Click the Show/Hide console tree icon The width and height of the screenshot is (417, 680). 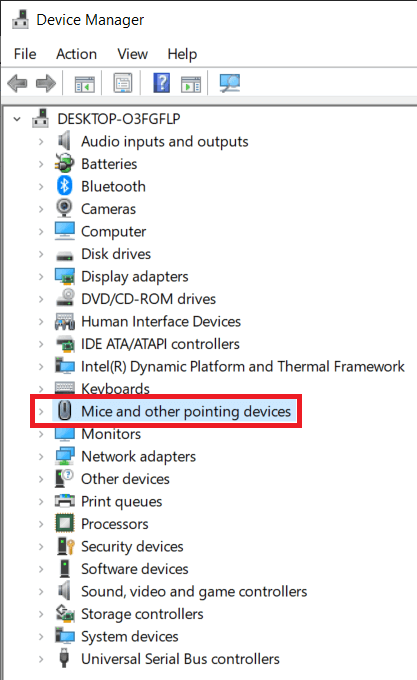[x=85, y=84]
